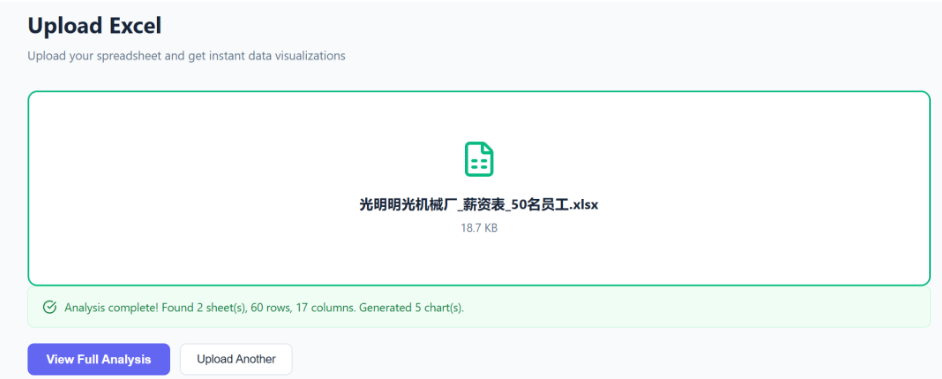Select the uploaded file name 薪资表_50名员工.xlsx

(x=479, y=205)
